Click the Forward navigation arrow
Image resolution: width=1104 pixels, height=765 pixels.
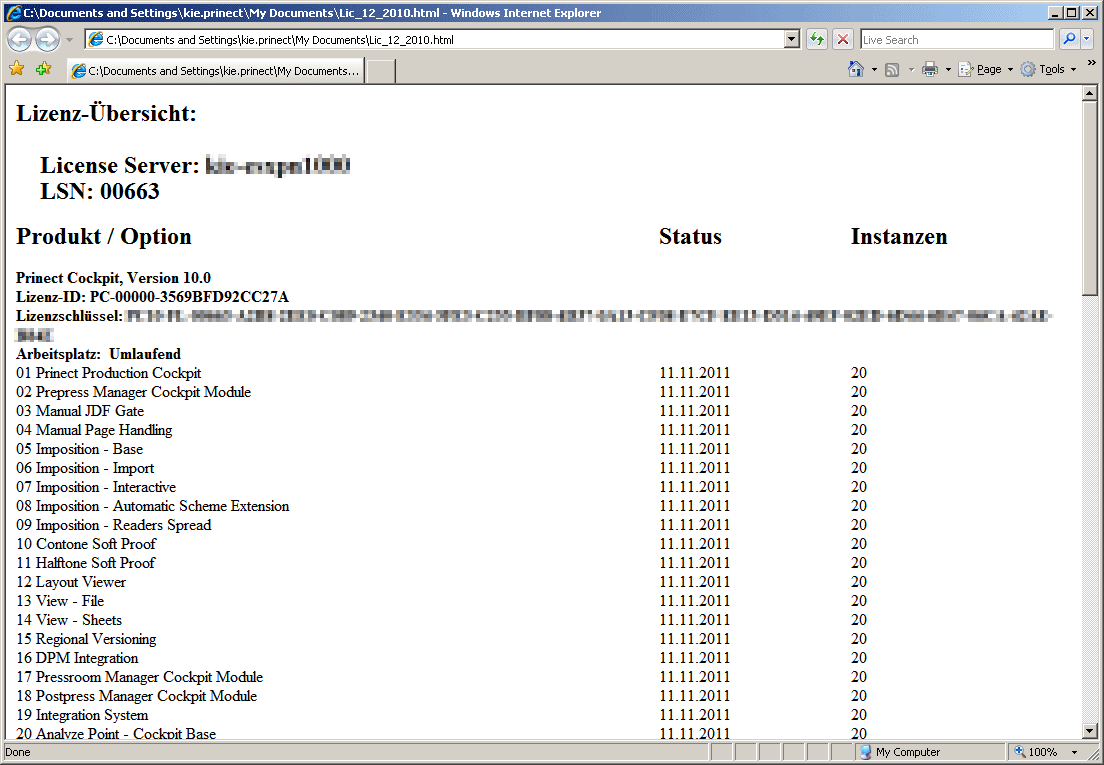(47, 39)
